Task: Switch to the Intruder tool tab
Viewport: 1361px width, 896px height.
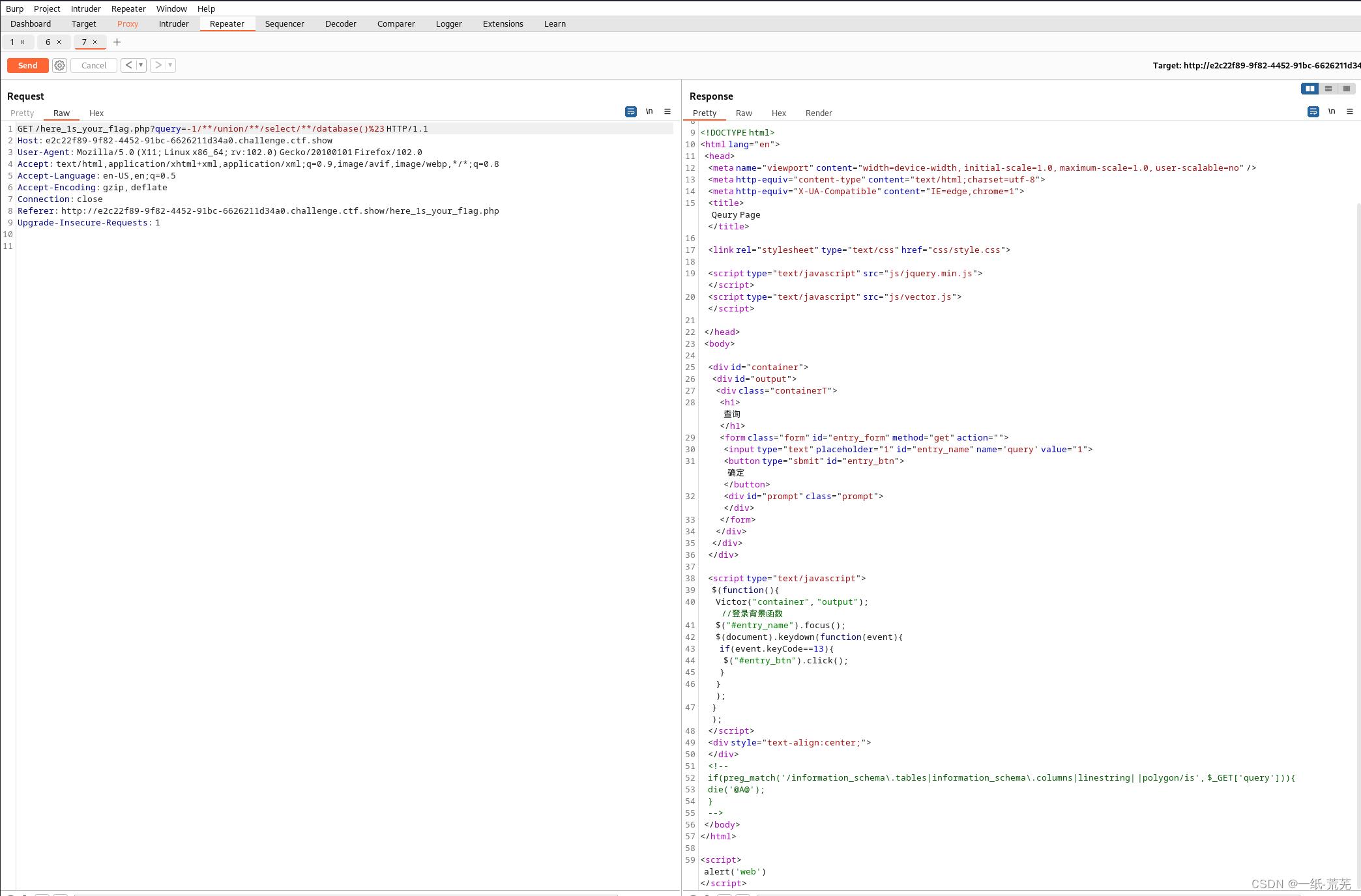Action: tap(174, 23)
